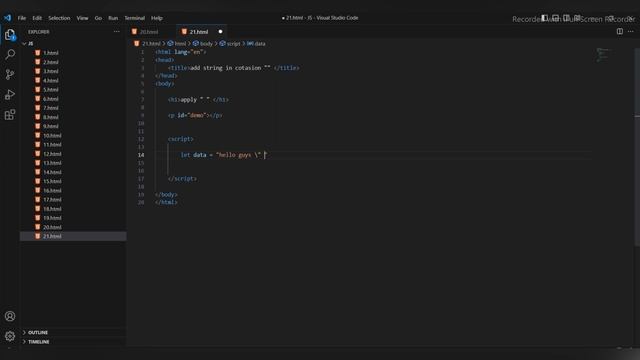The height and width of the screenshot is (360, 640).
Task: Click the minimap code preview
Action: pyautogui.click(x=604, y=55)
